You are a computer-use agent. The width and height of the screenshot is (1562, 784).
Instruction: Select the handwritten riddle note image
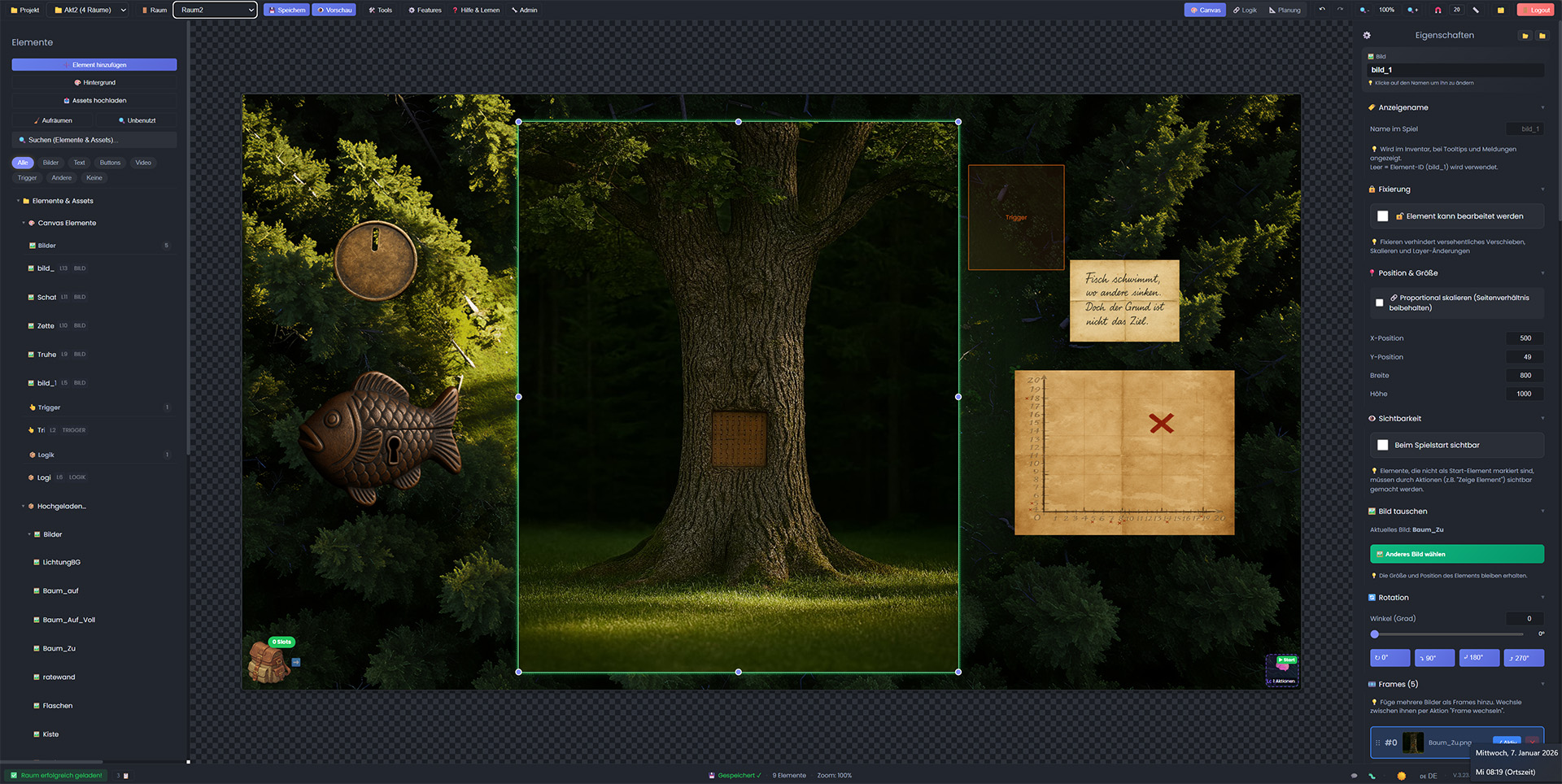pos(1124,300)
